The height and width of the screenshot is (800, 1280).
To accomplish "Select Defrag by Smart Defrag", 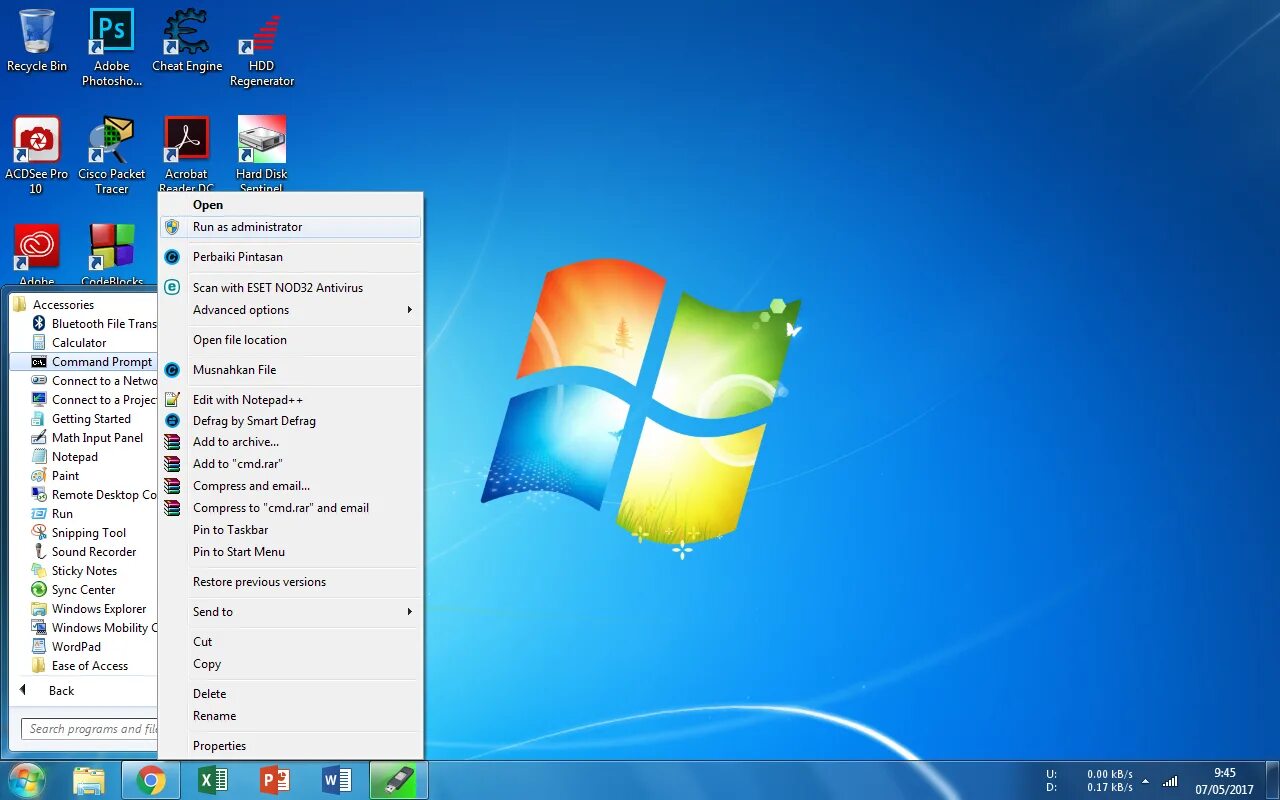I will (x=291, y=421).
